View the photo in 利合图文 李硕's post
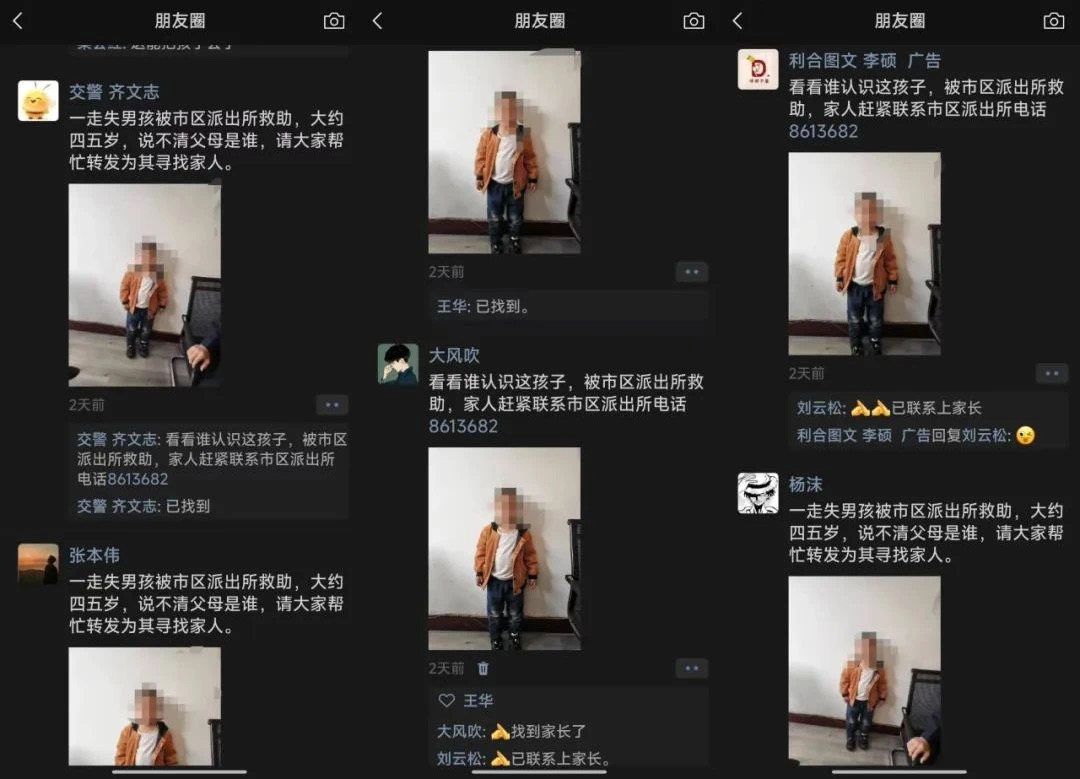 pyautogui.click(x=864, y=253)
